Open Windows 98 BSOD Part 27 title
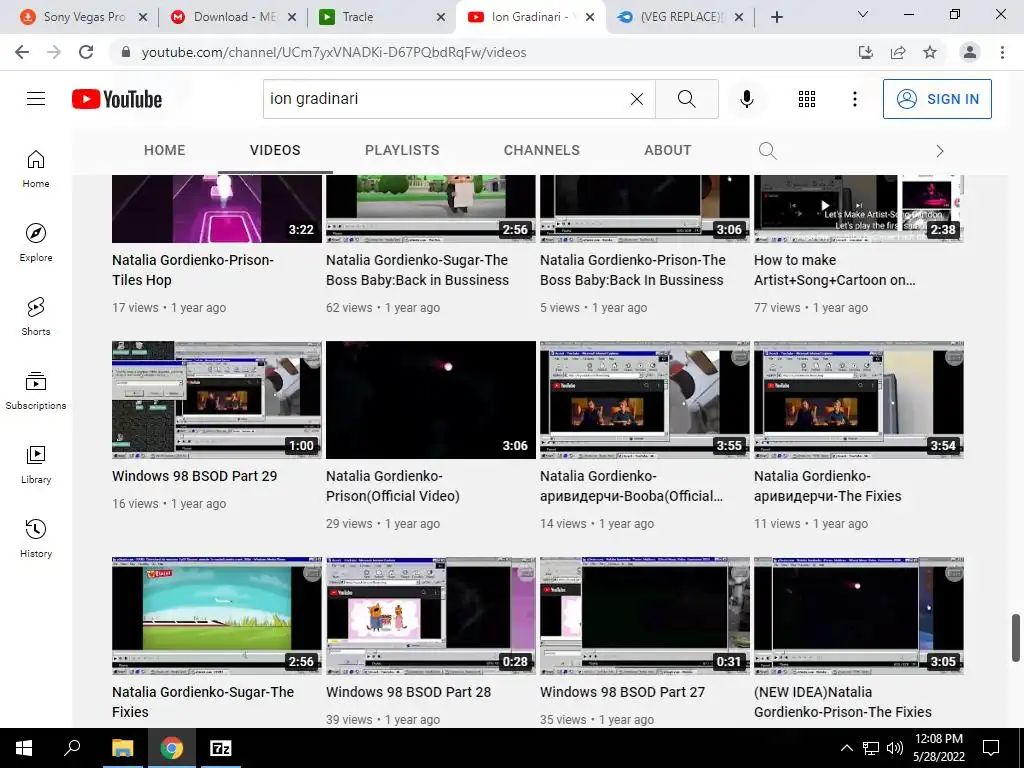 point(622,692)
